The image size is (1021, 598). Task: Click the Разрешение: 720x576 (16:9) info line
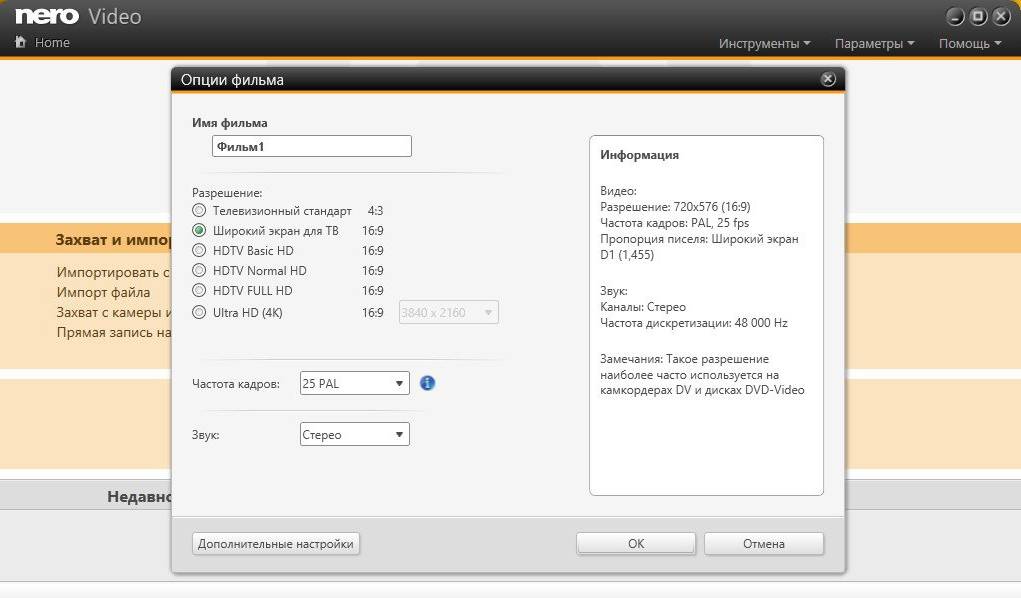click(675, 206)
